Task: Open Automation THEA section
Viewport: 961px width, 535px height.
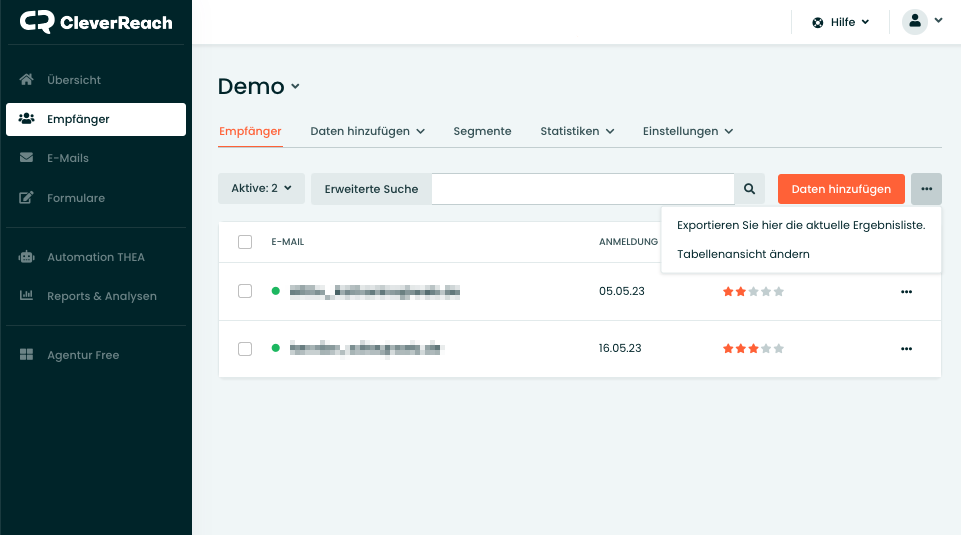Action: click(x=96, y=257)
